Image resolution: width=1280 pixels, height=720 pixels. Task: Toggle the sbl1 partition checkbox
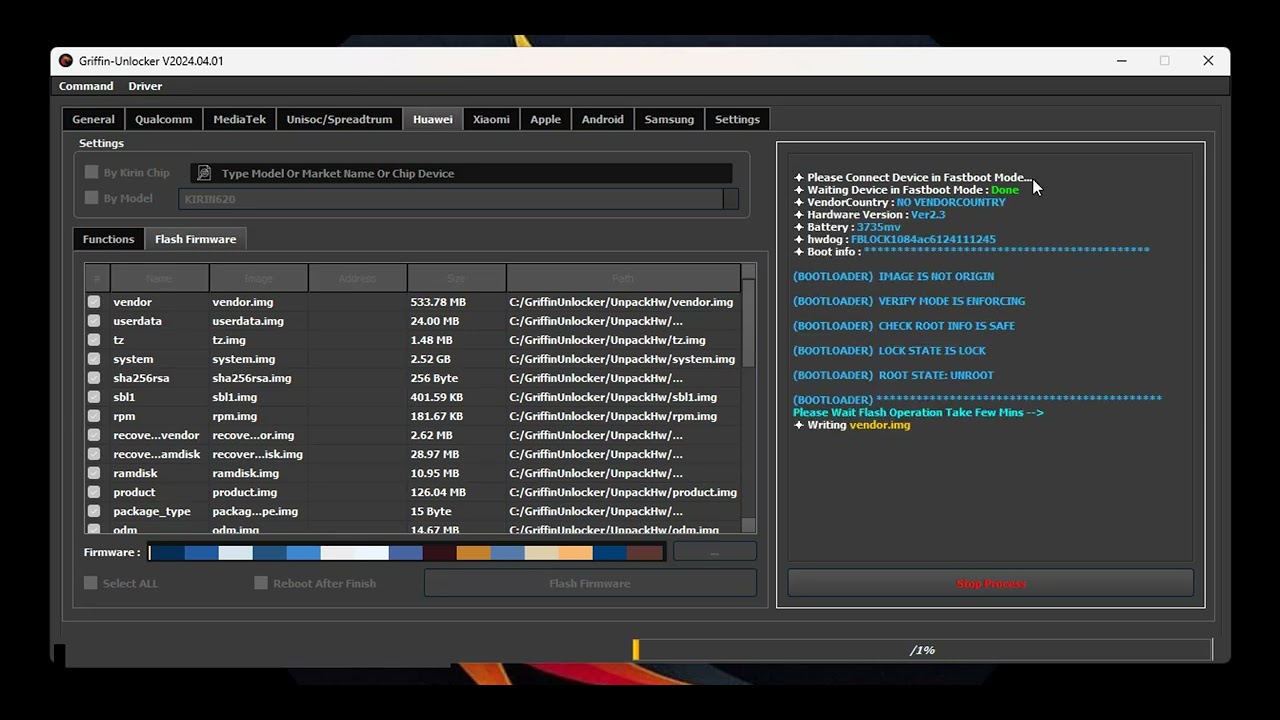(x=94, y=397)
